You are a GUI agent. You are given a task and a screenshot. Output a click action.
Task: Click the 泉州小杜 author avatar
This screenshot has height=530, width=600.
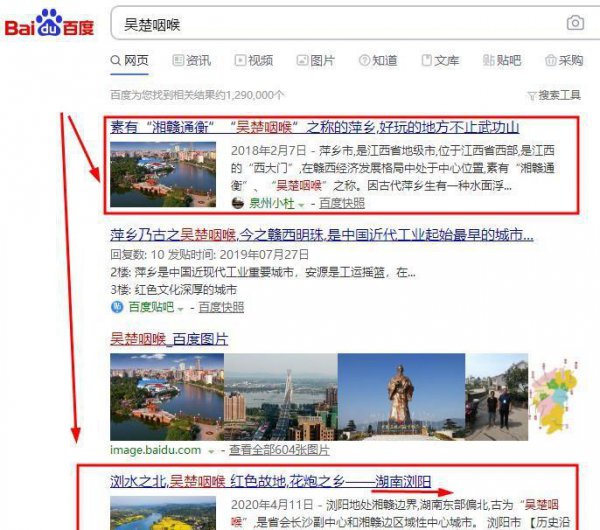[238, 203]
